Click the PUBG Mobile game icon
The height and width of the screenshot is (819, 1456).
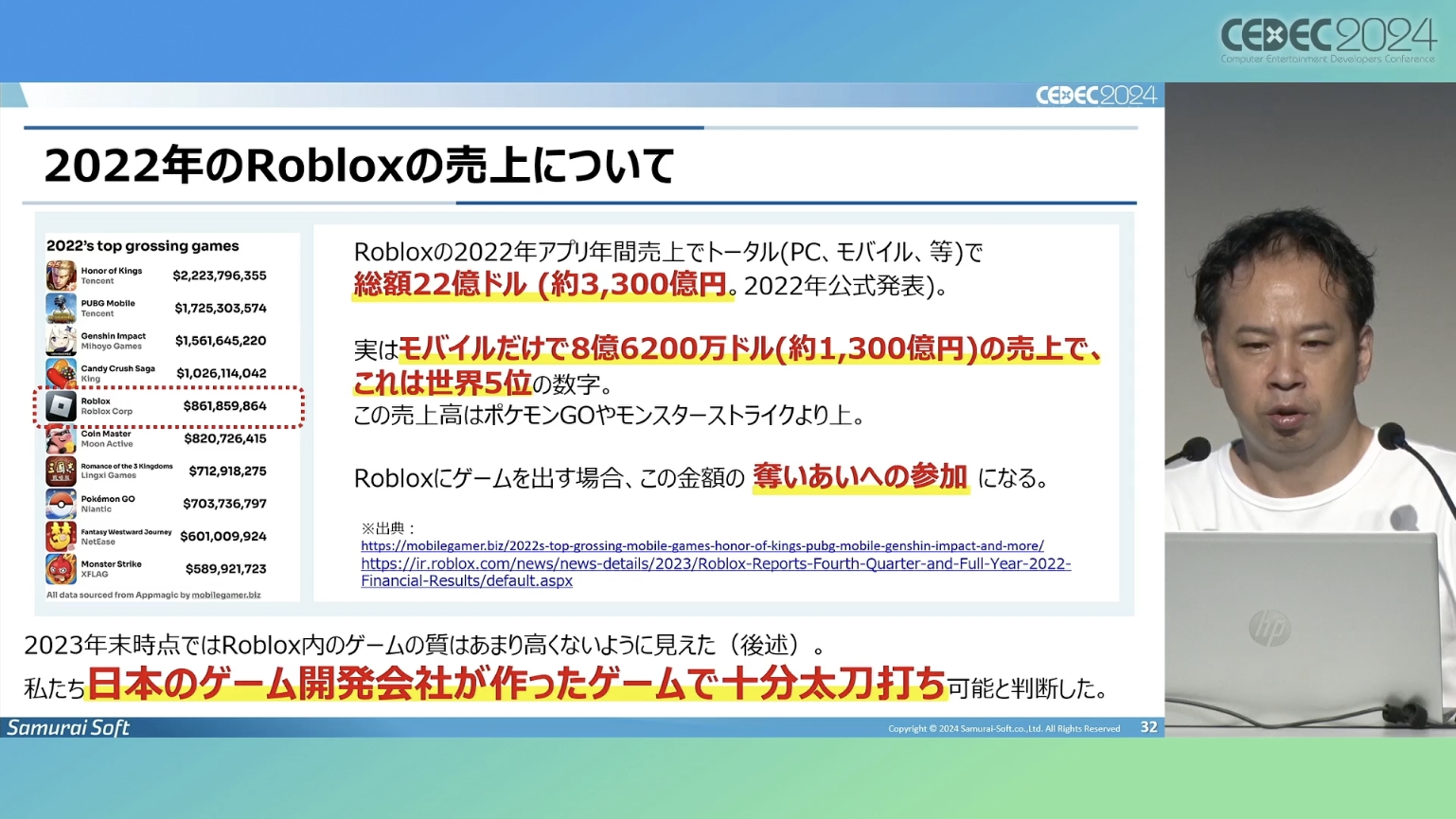click(x=61, y=308)
